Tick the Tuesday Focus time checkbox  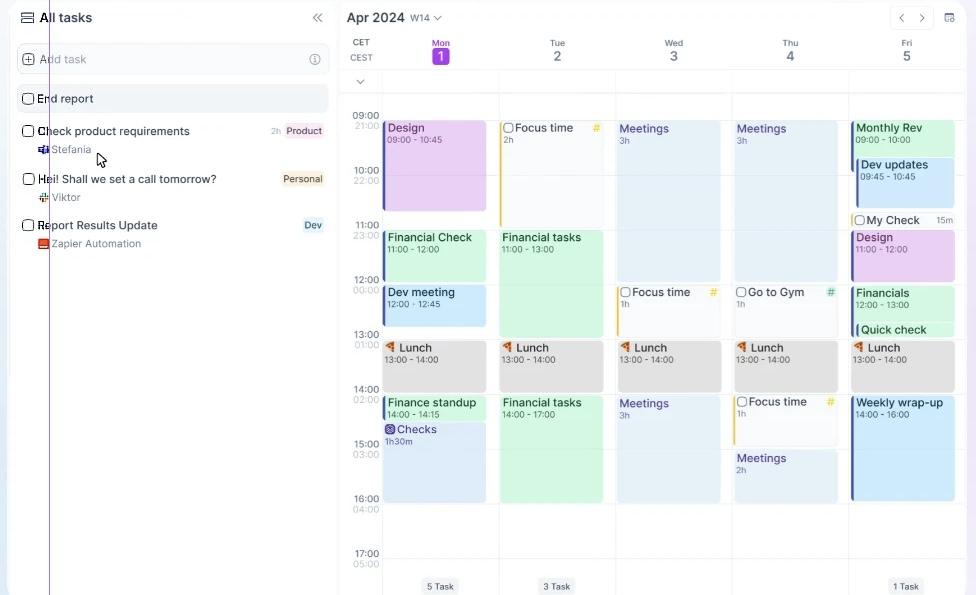509,128
